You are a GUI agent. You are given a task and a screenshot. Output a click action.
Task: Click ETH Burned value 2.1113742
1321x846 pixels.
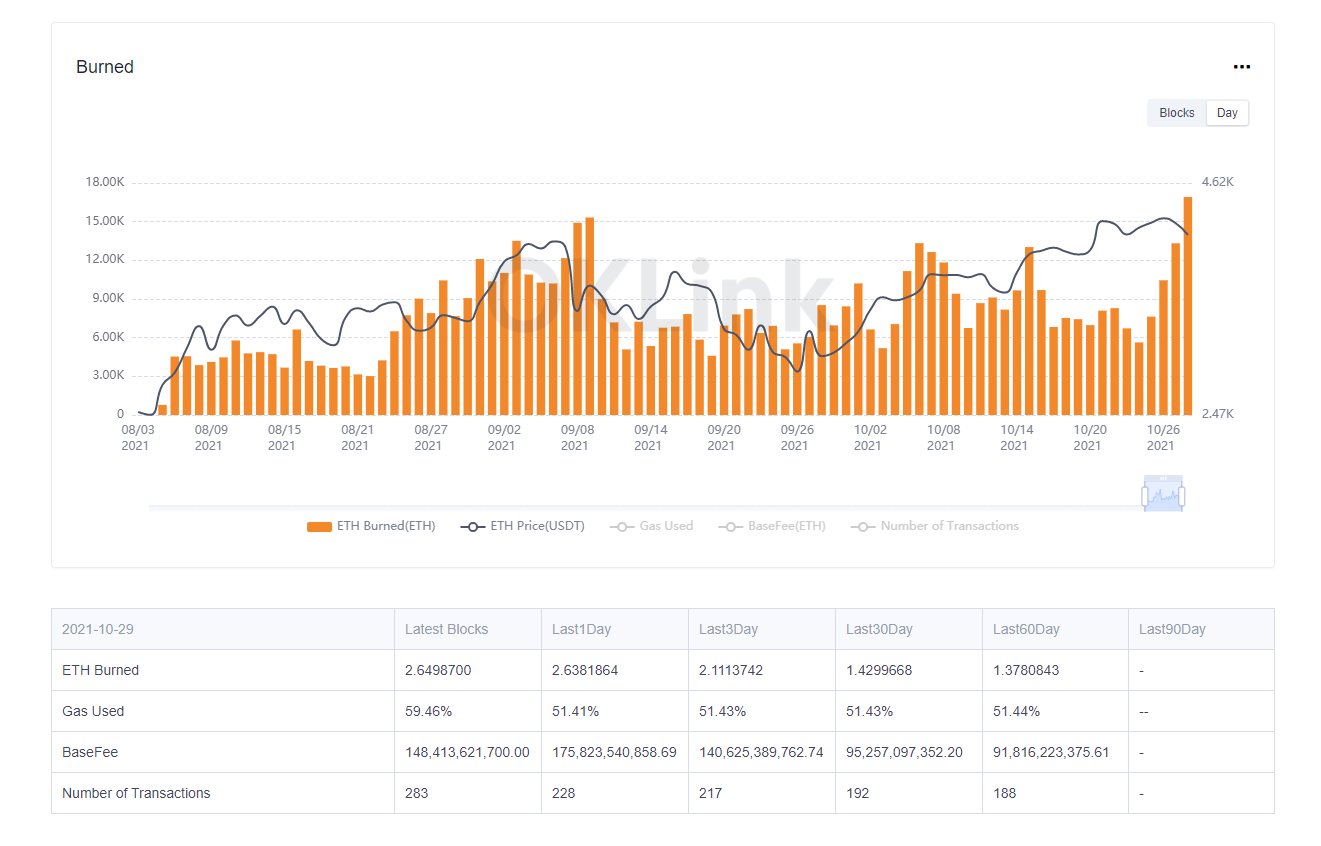731,670
